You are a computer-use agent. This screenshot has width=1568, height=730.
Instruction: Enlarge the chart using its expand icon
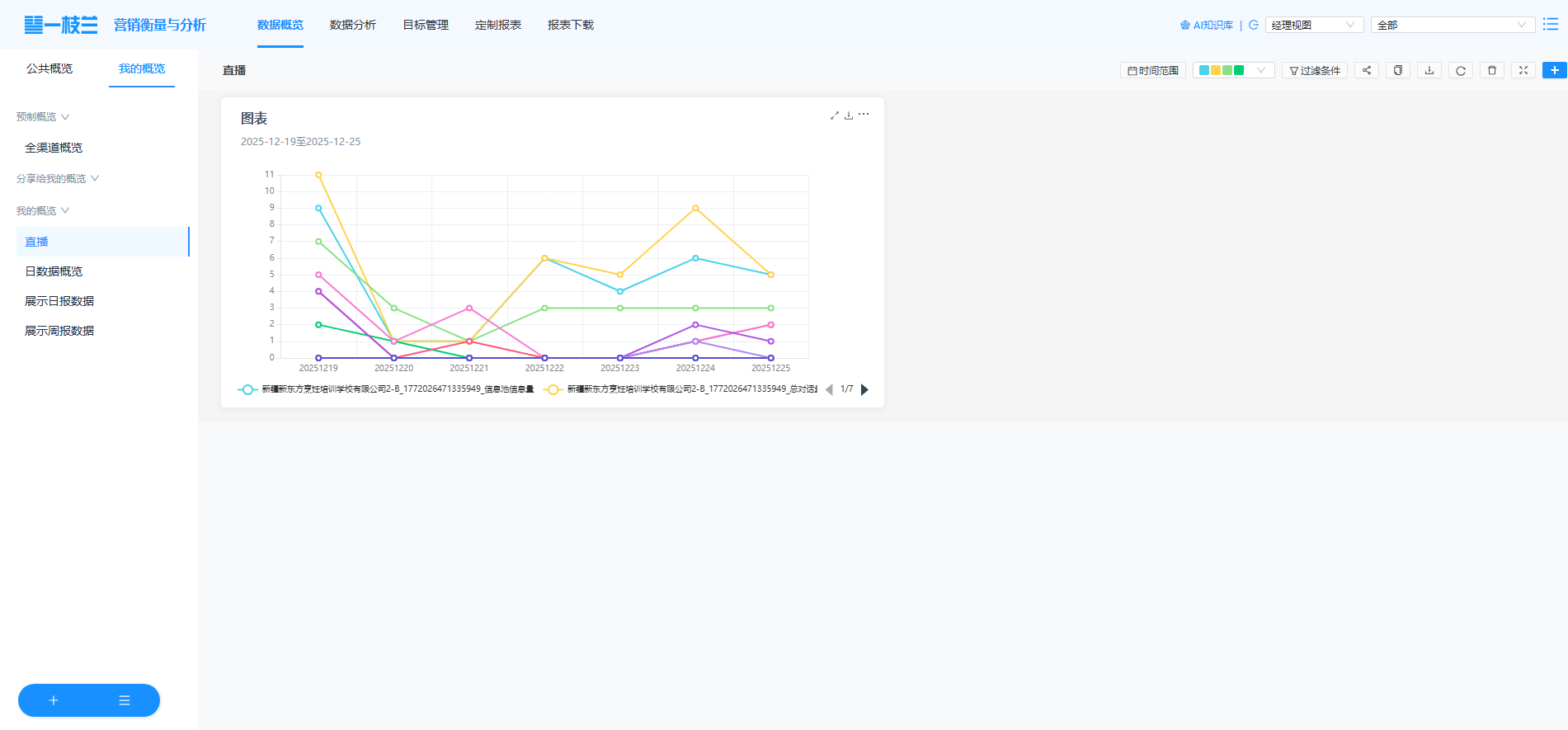tap(835, 115)
